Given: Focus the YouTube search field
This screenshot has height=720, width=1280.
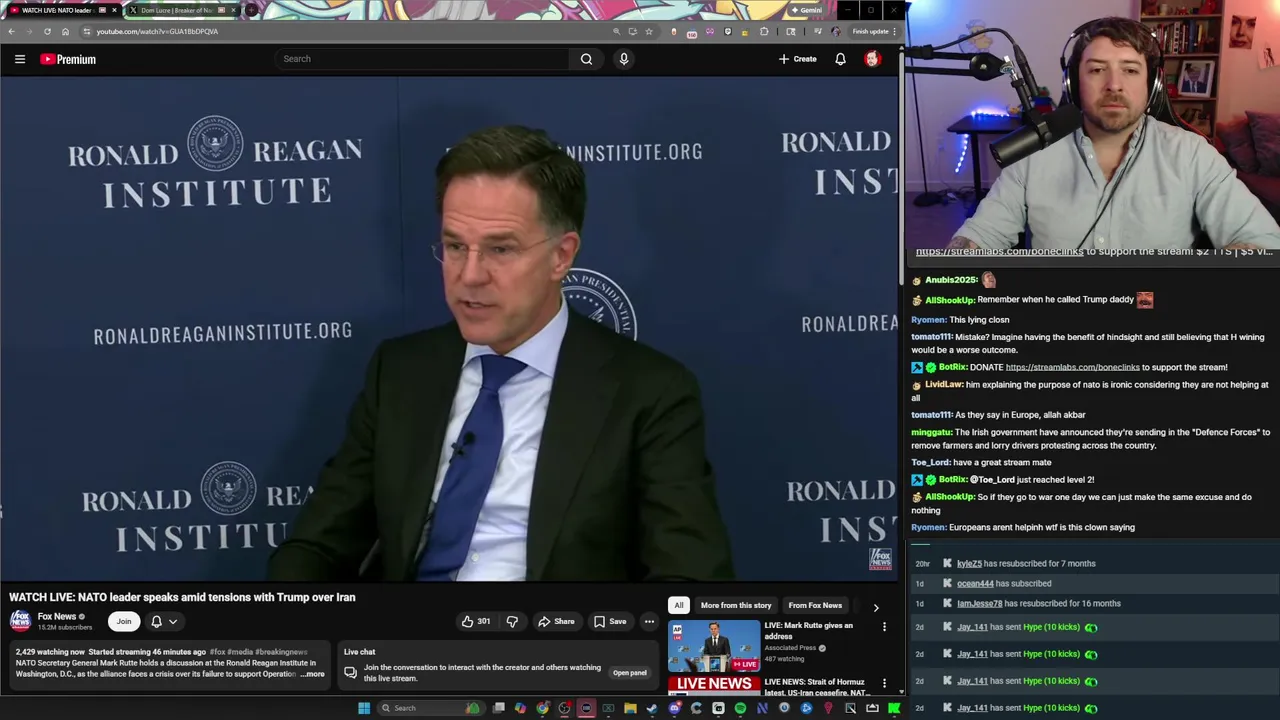Looking at the screenshot, I should pyautogui.click(x=422, y=59).
